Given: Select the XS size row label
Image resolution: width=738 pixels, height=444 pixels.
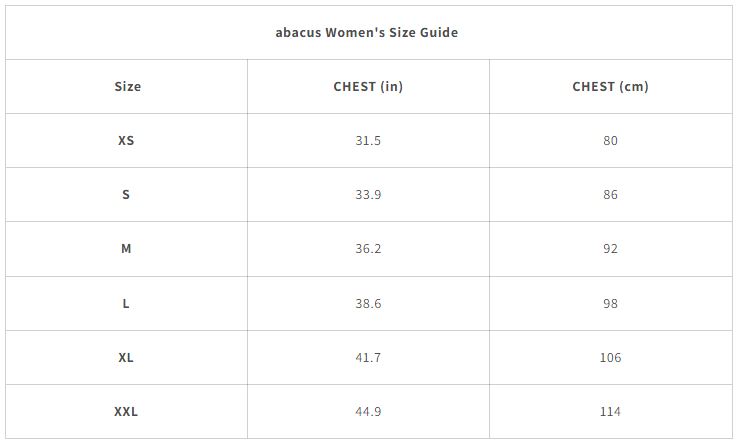Looking at the screenshot, I should point(126,140).
